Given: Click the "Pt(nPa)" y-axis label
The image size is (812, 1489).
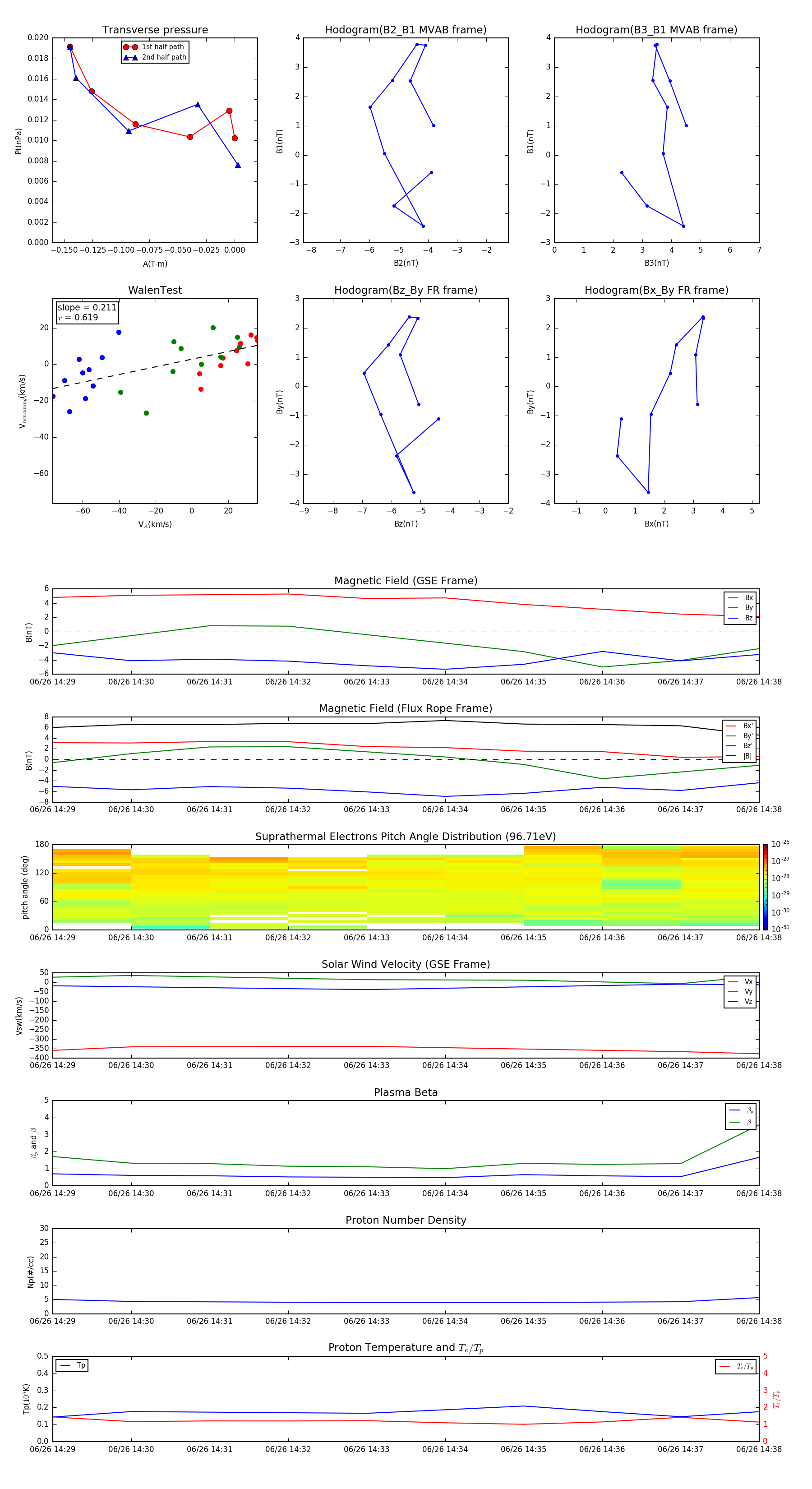Looking at the screenshot, I should pos(18,140).
